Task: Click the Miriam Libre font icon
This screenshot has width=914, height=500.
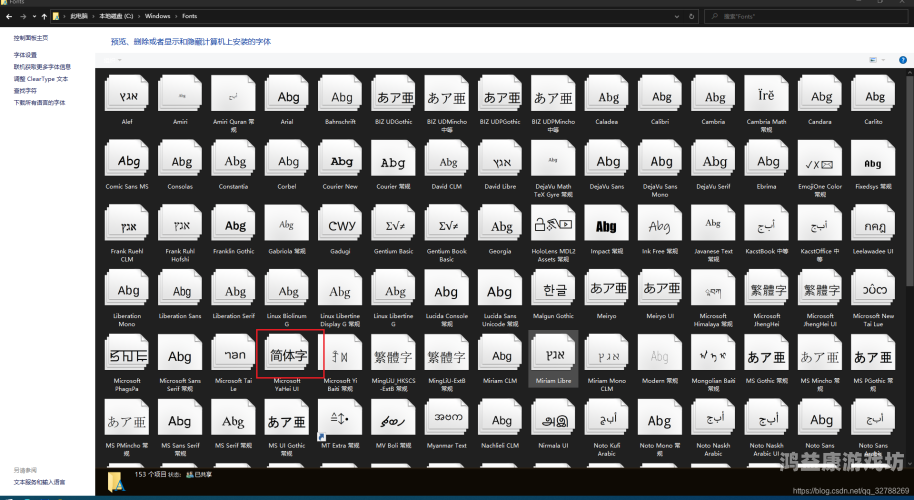Action: [553, 356]
